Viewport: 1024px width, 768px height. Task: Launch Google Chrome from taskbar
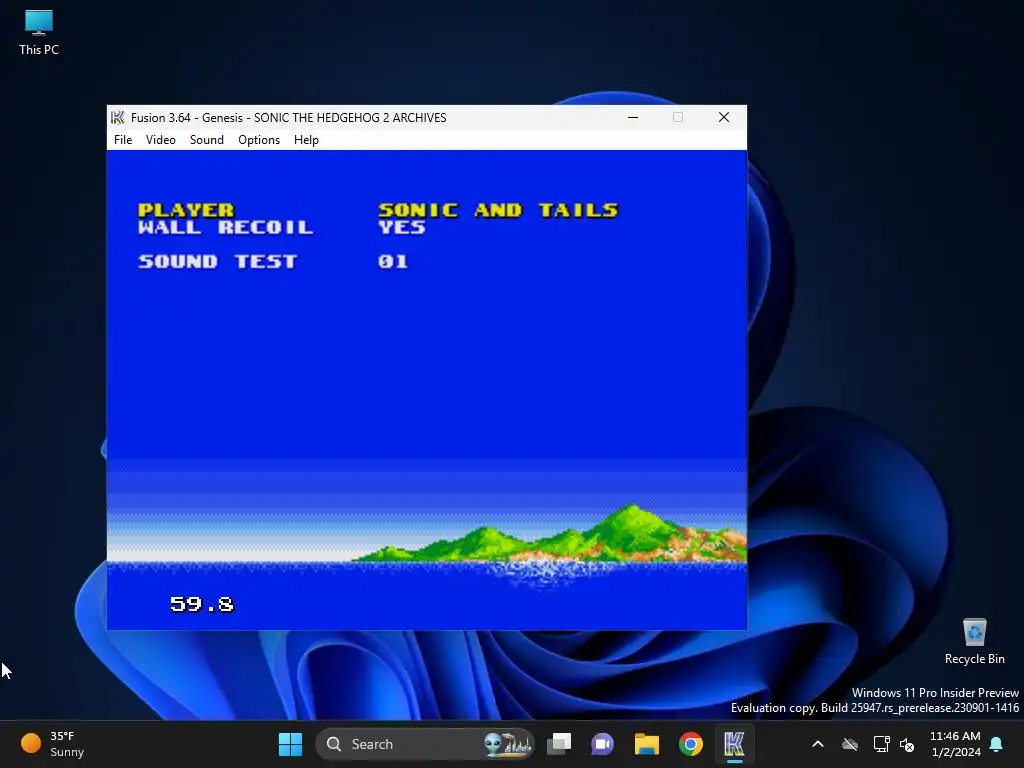(x=690, y=744)
